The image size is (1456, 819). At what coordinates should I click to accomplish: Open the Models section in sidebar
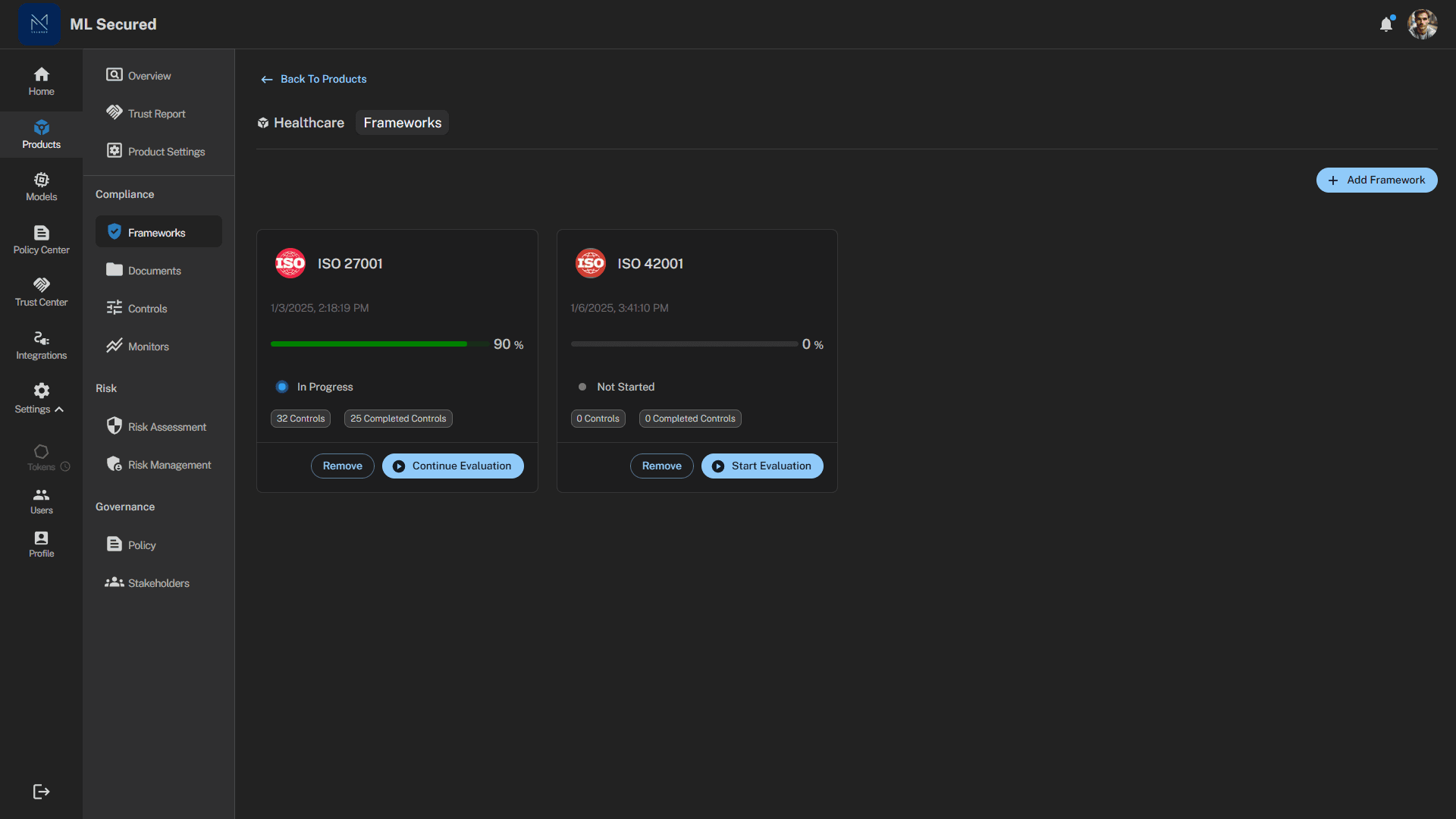[41, 187]
